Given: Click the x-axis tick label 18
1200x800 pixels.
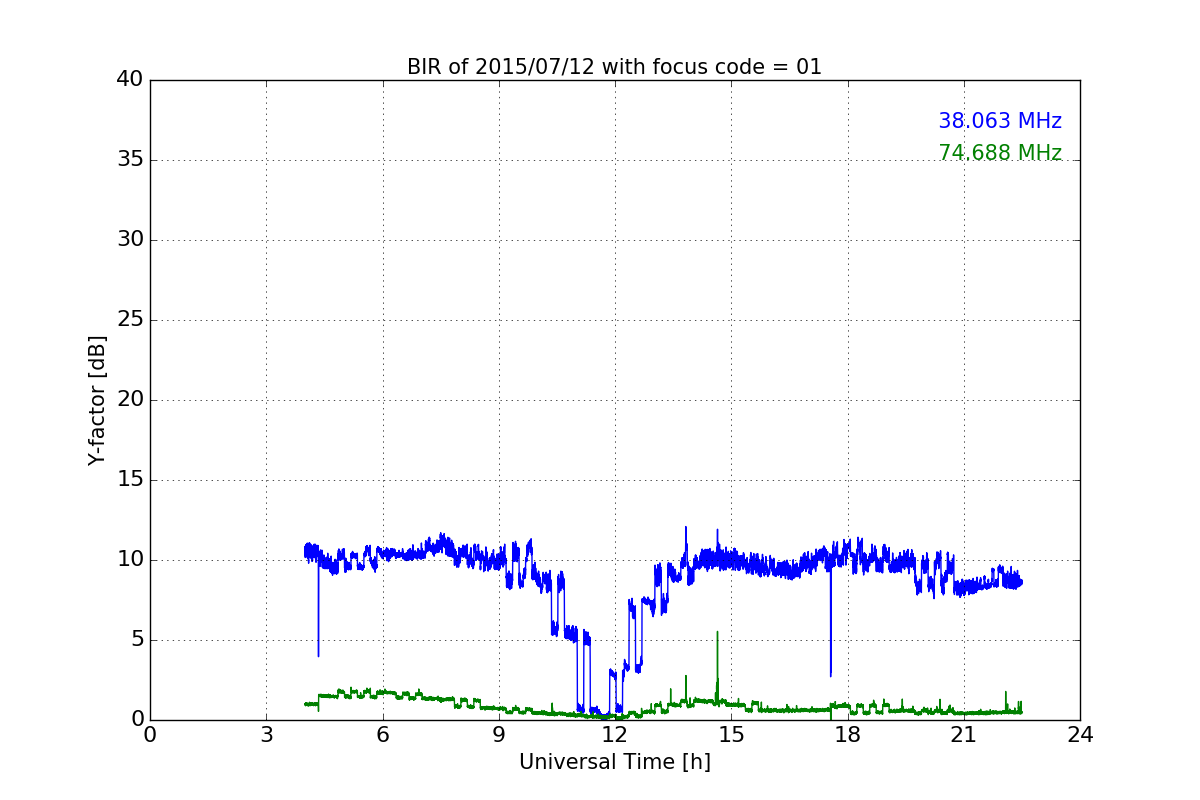Looking at the screenshot, I should (847, 735).
